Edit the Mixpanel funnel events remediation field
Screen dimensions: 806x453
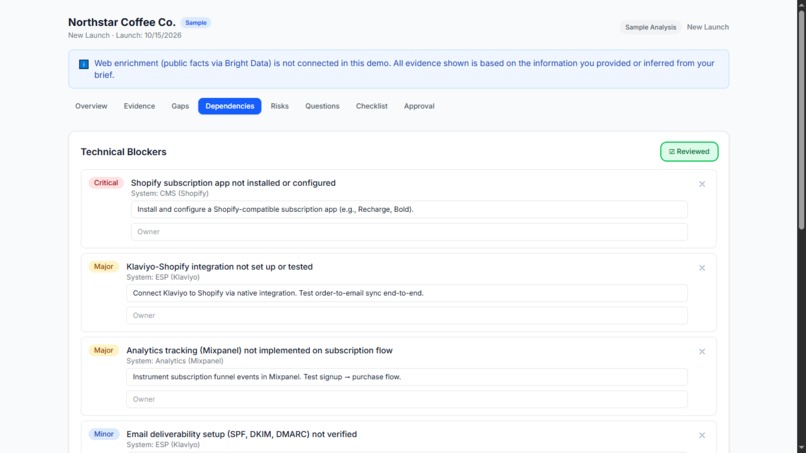[x=407, y=377]
